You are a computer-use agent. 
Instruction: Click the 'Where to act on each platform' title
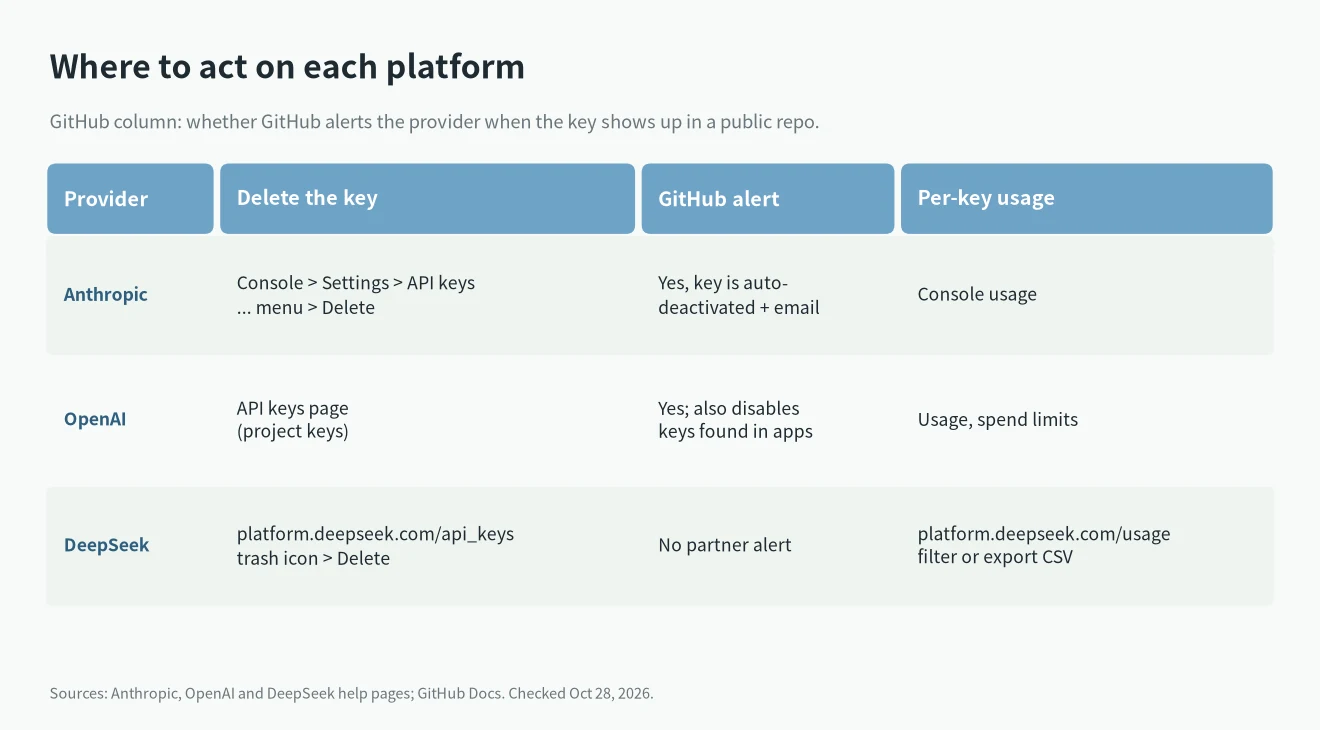[287, 67]
